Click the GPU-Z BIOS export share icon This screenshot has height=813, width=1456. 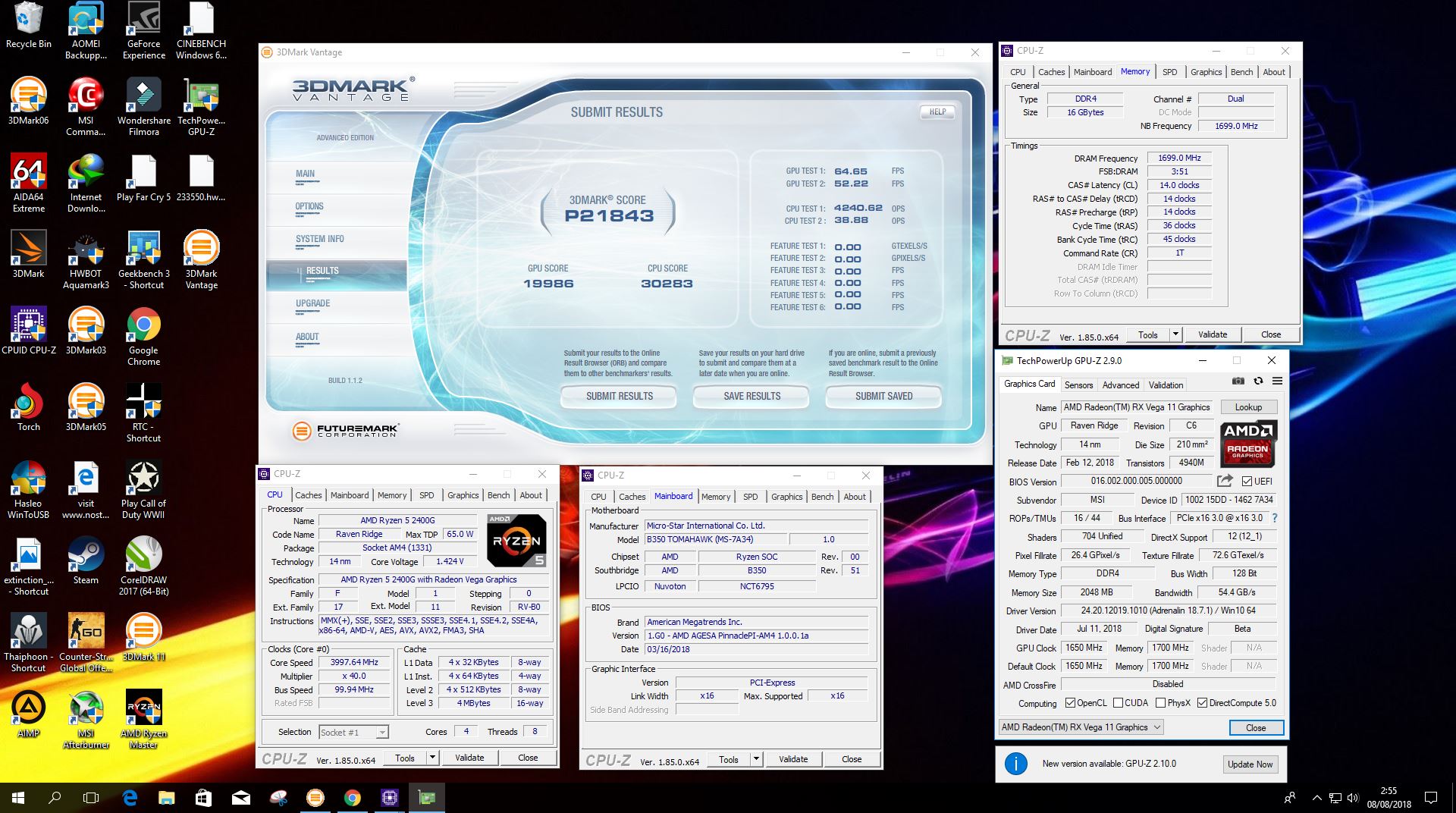pos(1225,481)
